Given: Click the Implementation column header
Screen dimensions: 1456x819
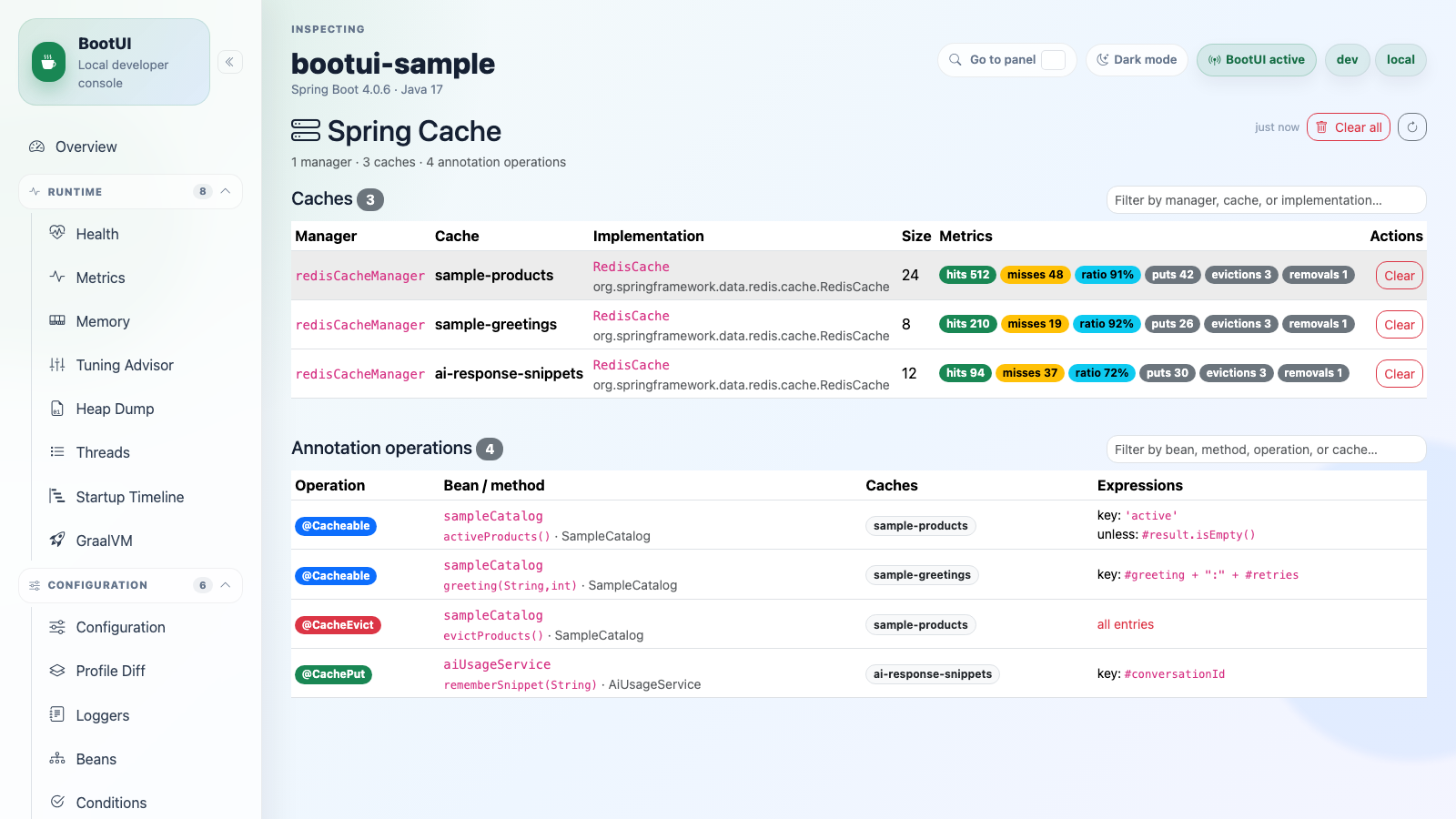Looking at the screenshot, I should (x=648, y=236).
